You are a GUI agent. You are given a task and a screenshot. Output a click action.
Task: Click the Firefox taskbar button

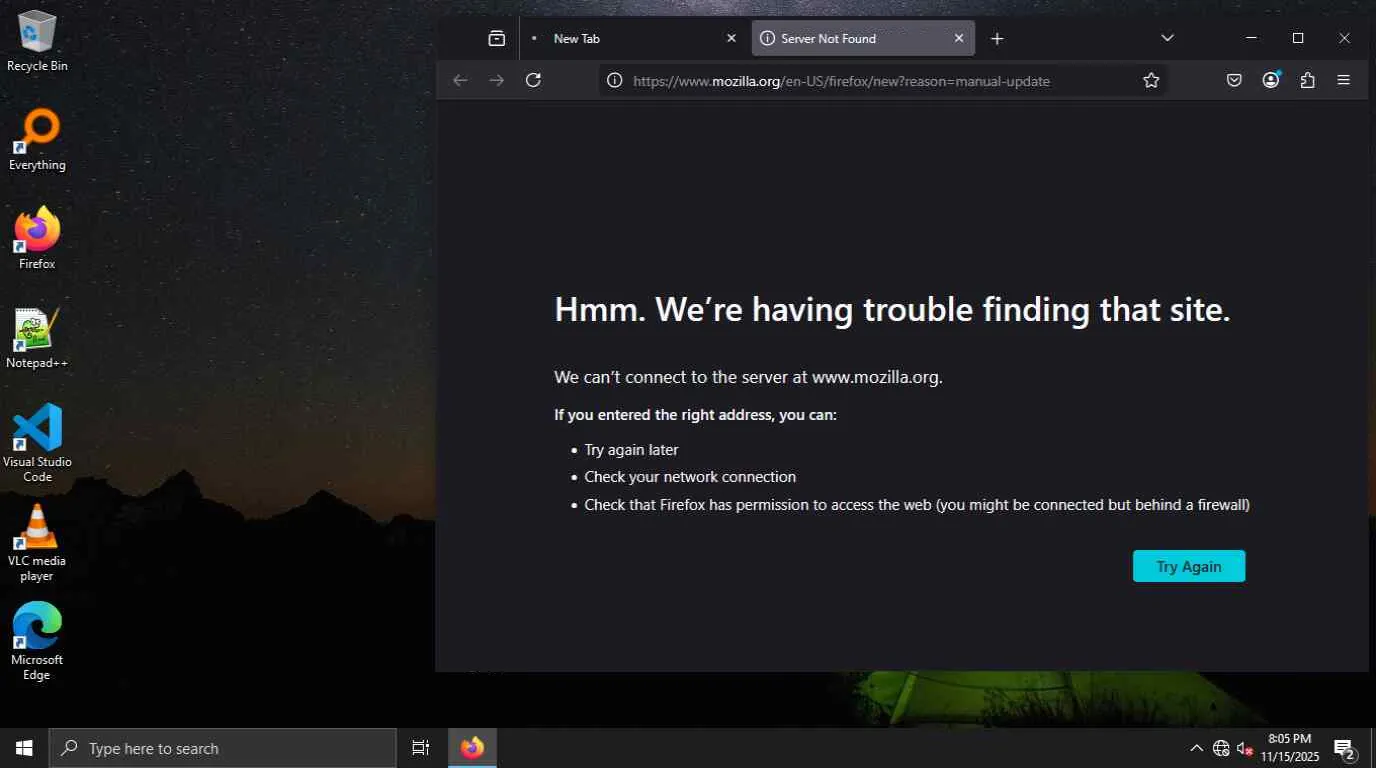pos(472,748)
